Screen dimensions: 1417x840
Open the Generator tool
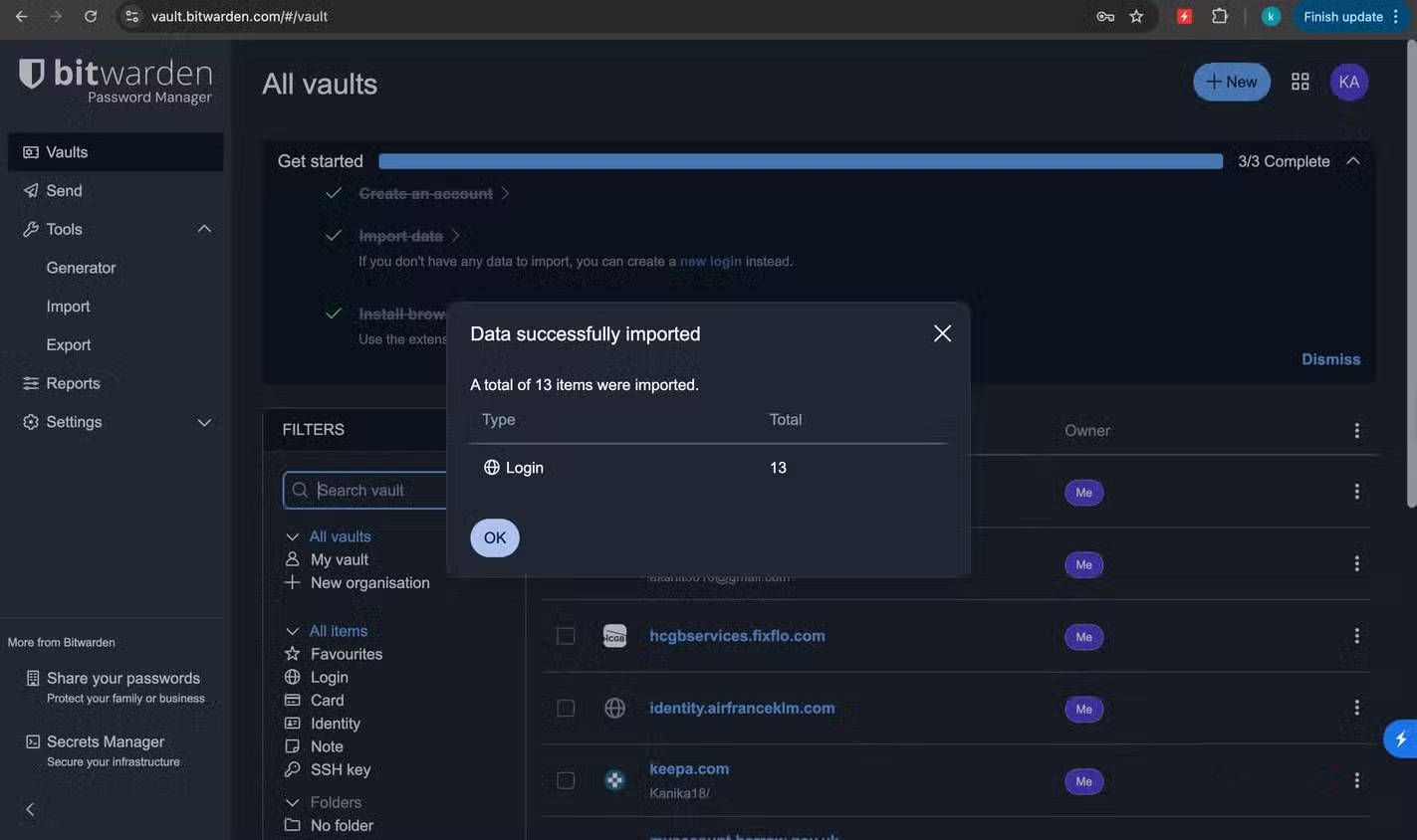pyautogui.click(x=81, y=268)
